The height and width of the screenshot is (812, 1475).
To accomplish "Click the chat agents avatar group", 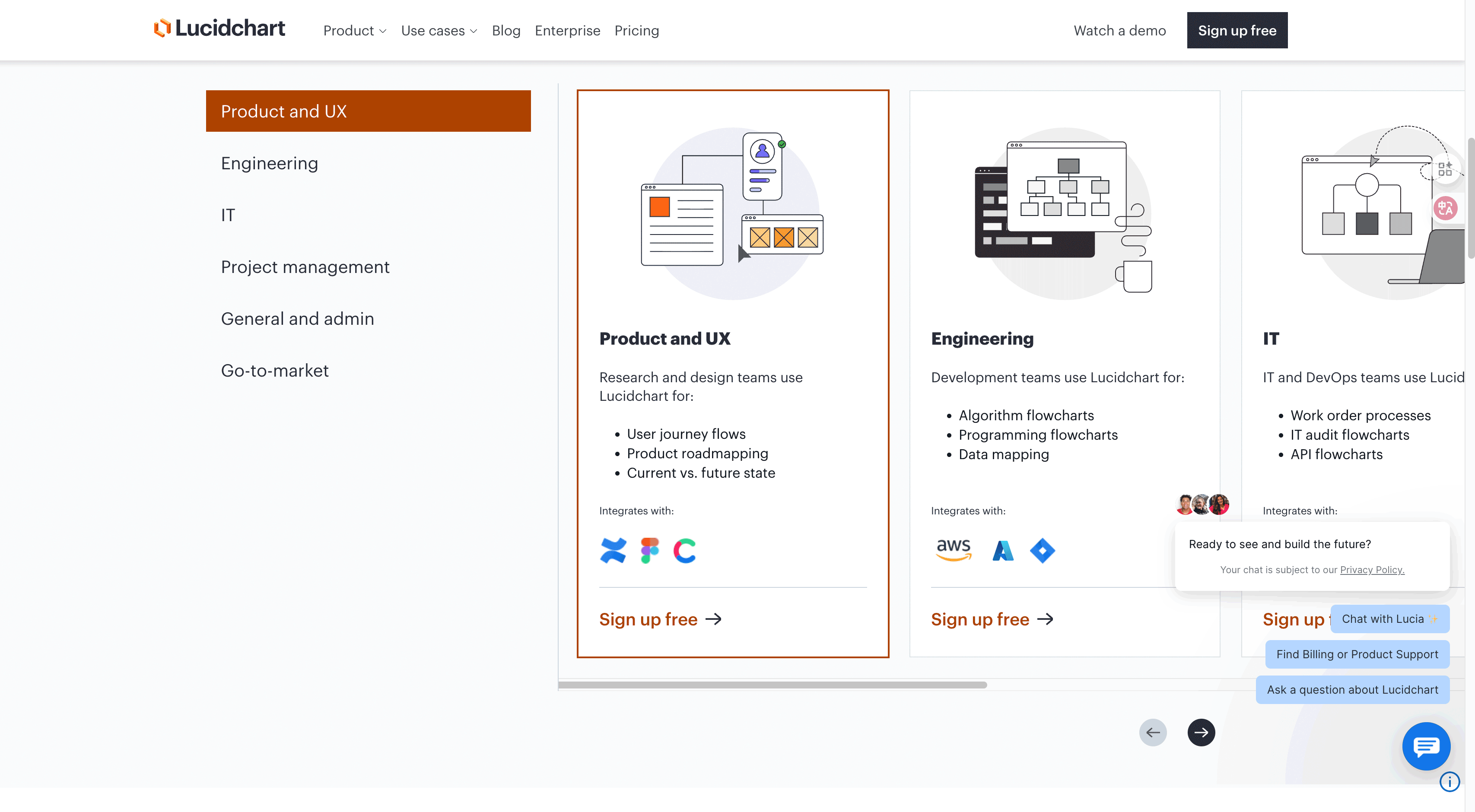I will click(x=1202, y=504).
